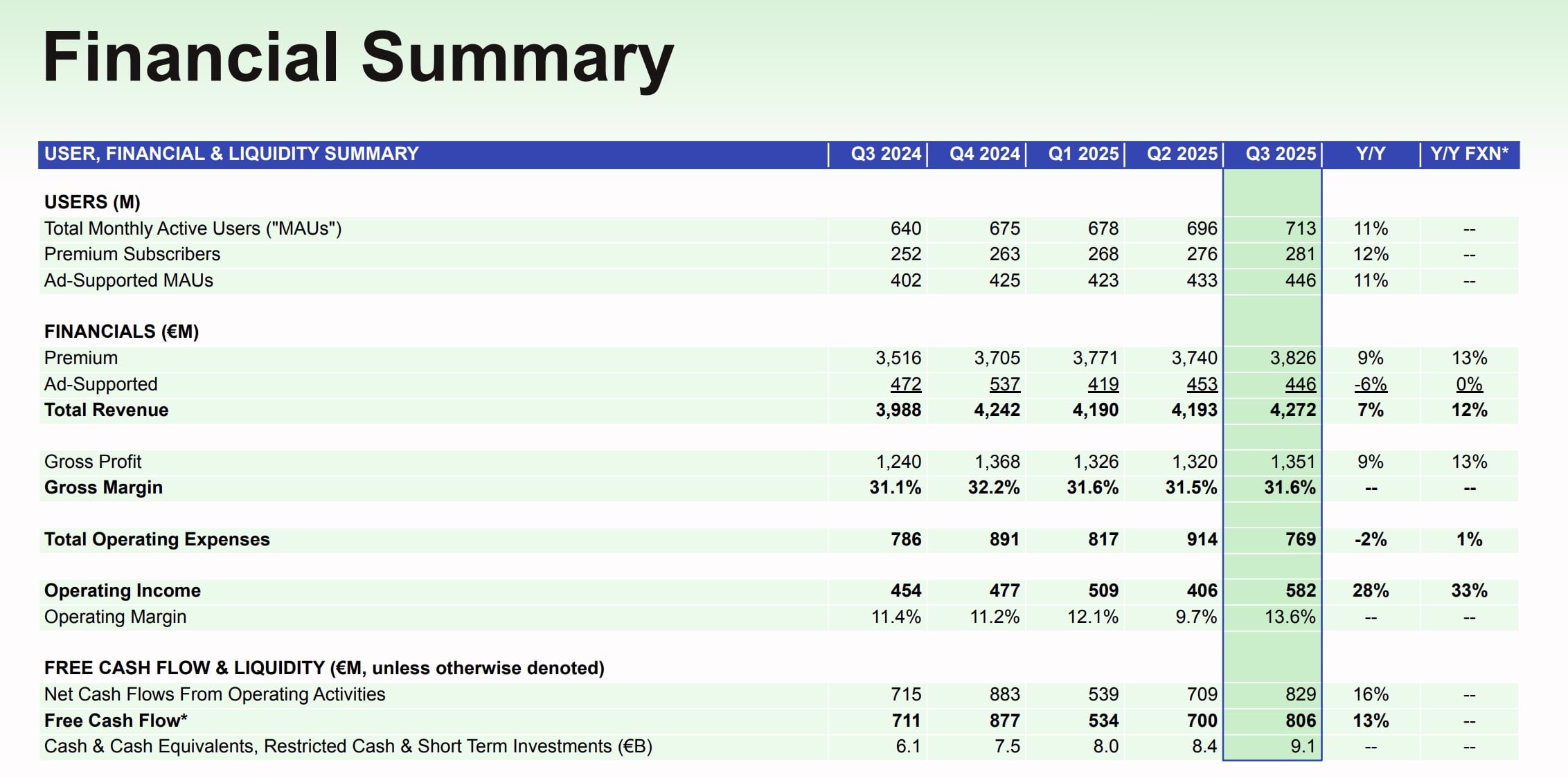
Task: Select the Premium Subscribers row label
Action: click(132, 254)
